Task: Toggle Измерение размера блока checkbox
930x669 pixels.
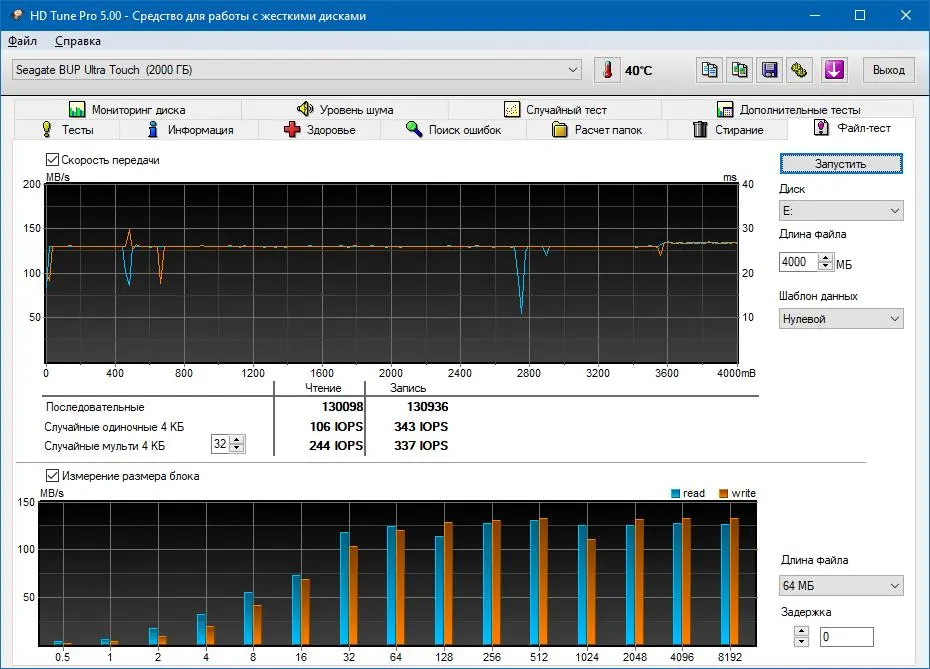Action: click(x=53, y=476)
